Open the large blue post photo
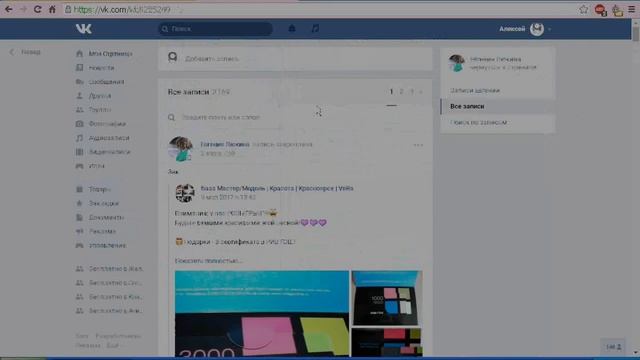This screenshot has height=360, width=640. pyautogui.click(x=262, y=313)
